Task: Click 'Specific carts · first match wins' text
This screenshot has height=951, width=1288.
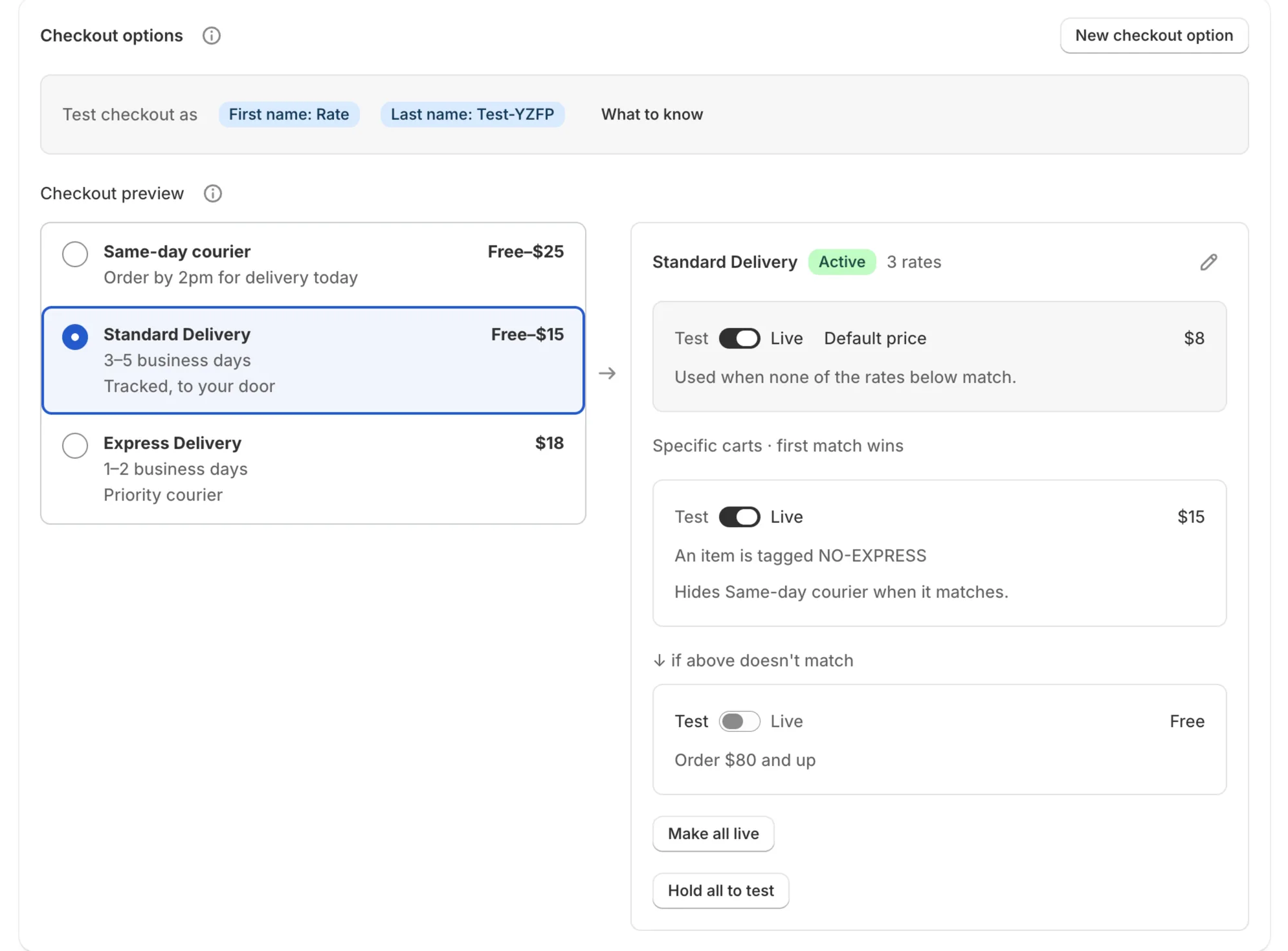Action: point(778,446)
